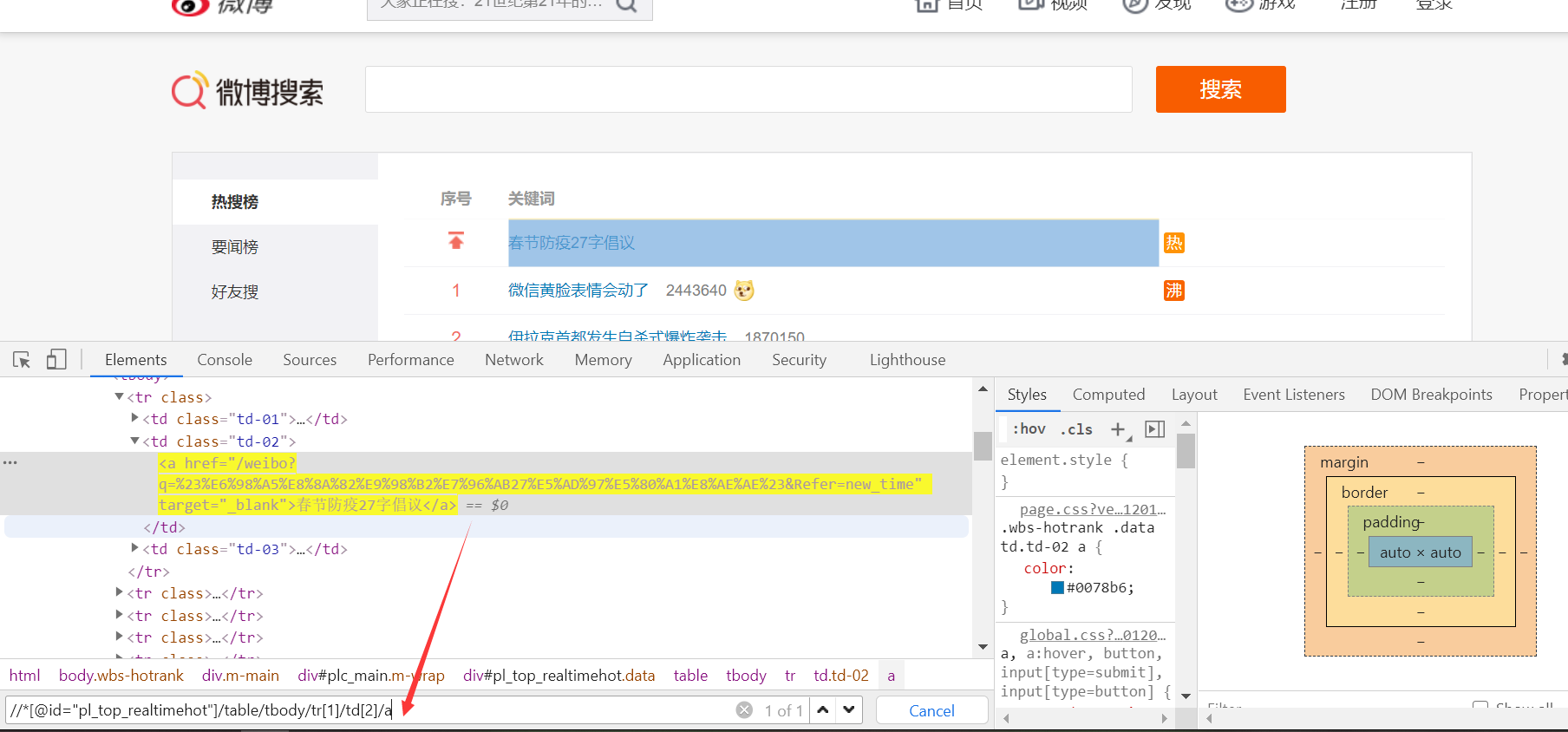Toggle the .cls class editor
The image size is (1568, 732).
coord(1076,429)
